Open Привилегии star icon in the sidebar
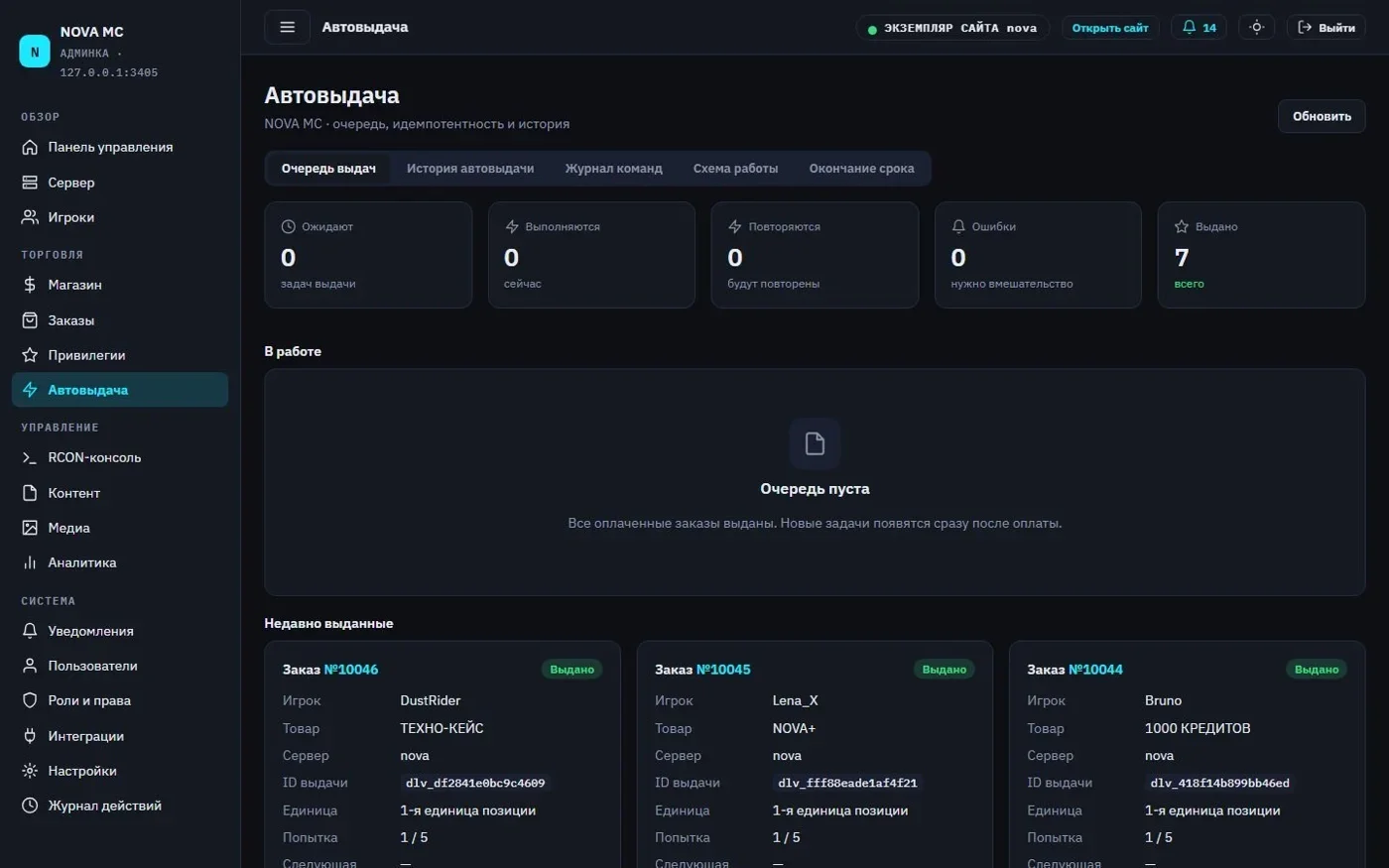Screen dimensions: 1389x868 pyautogui.click(x=30, y=355)
